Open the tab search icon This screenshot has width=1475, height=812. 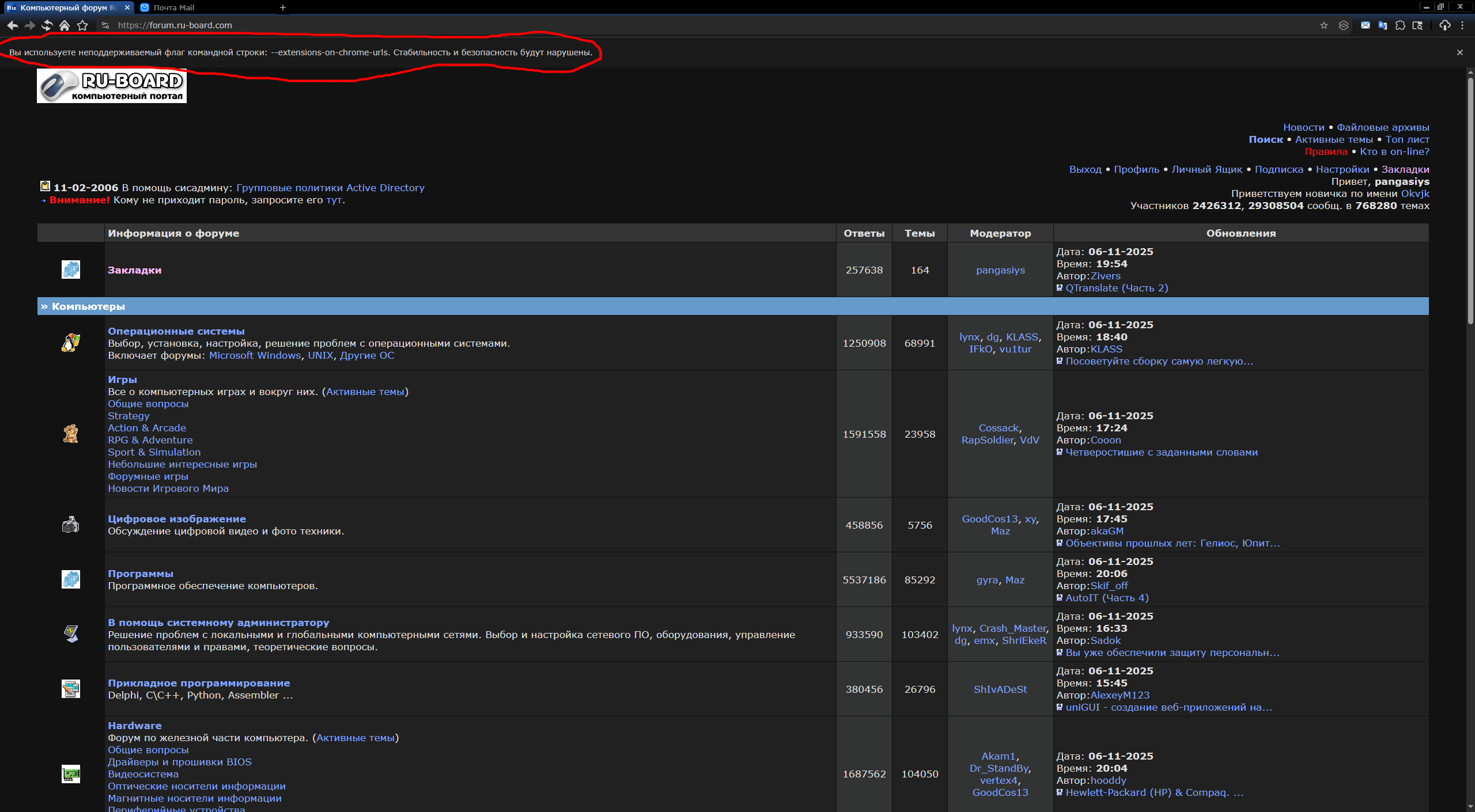(1417, 25)
